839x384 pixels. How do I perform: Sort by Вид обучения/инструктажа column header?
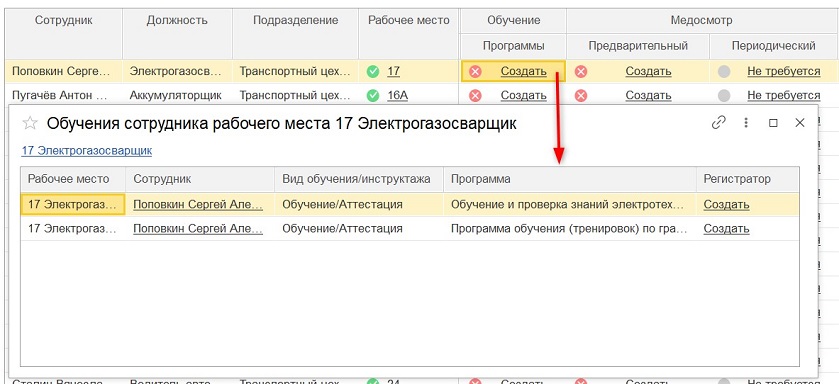pos(359,179)
